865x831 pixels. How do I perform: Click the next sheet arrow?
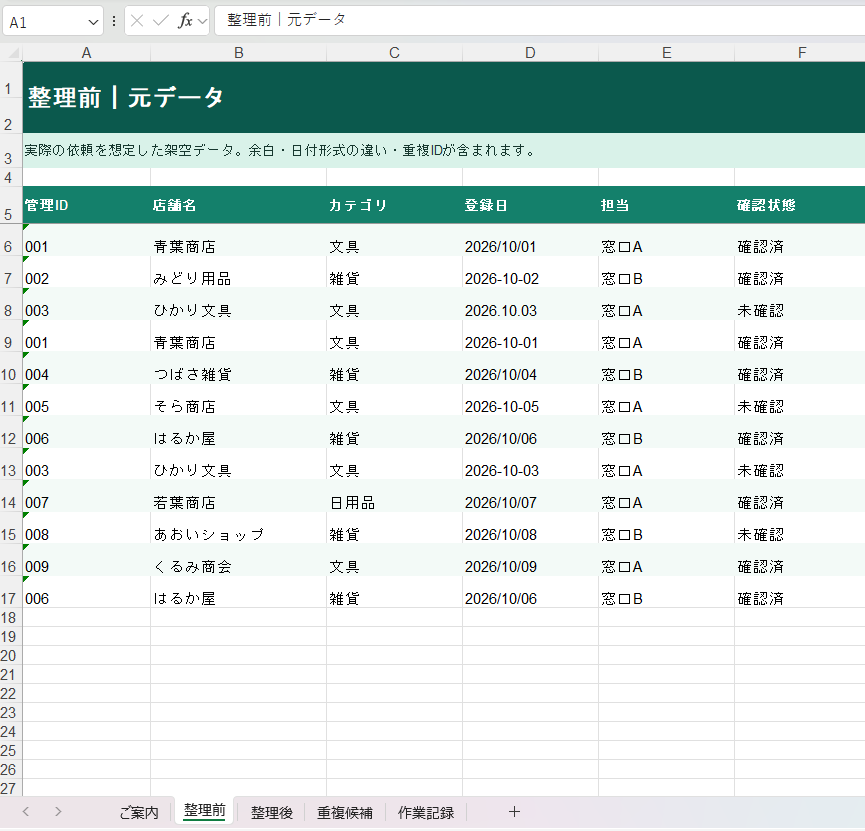coord(58,812)
